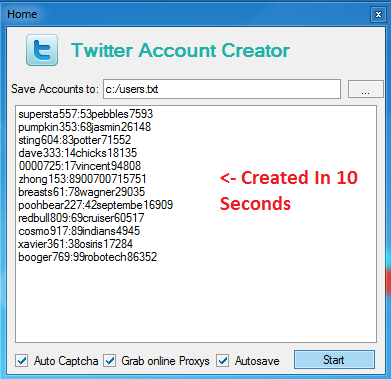Select the line "pumpkin353:68jasmin26148"
391x379 pixels.
[84, 127]
